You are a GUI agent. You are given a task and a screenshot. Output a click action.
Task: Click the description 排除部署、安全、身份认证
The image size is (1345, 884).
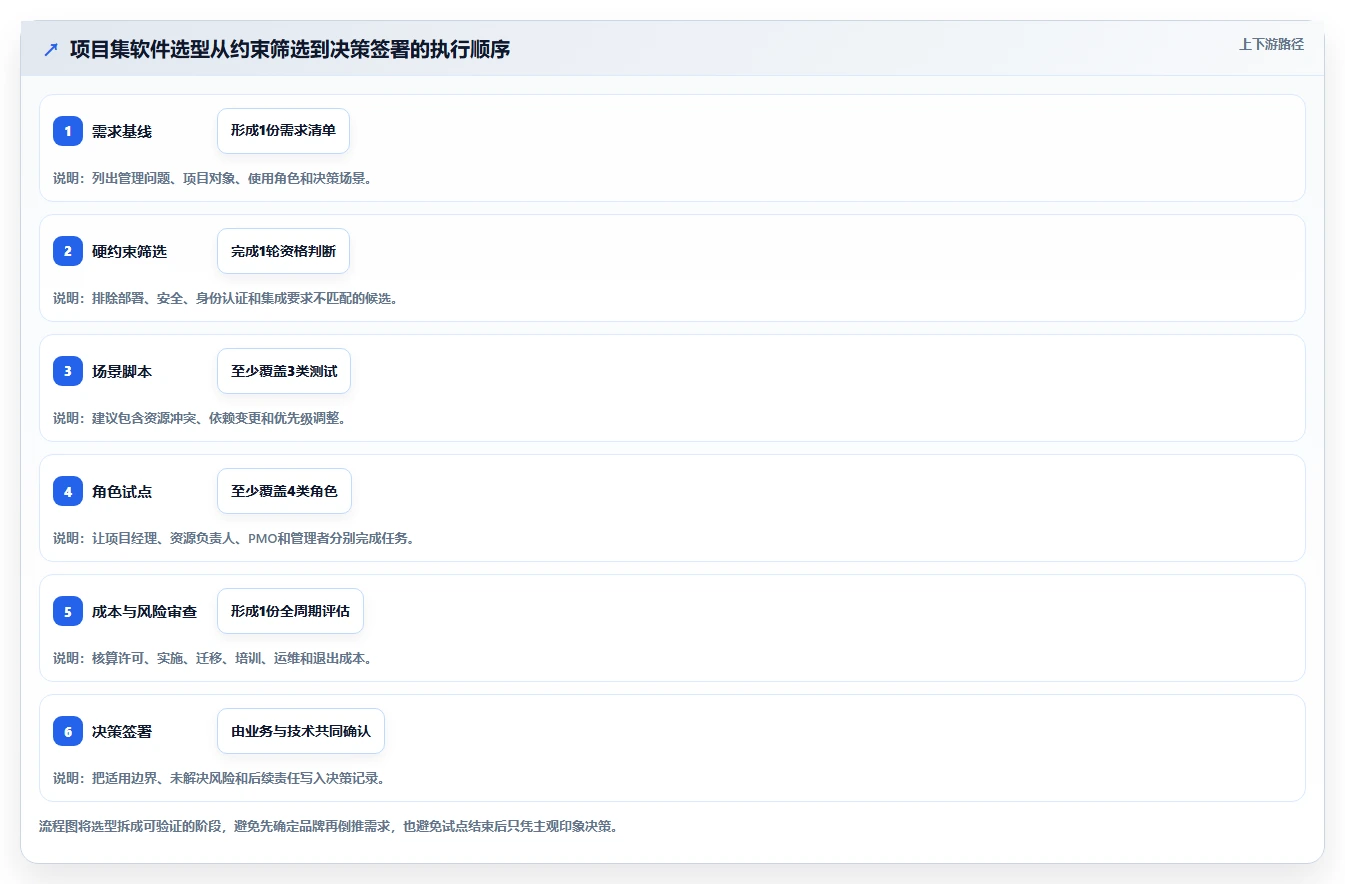[x=225, y=298]
